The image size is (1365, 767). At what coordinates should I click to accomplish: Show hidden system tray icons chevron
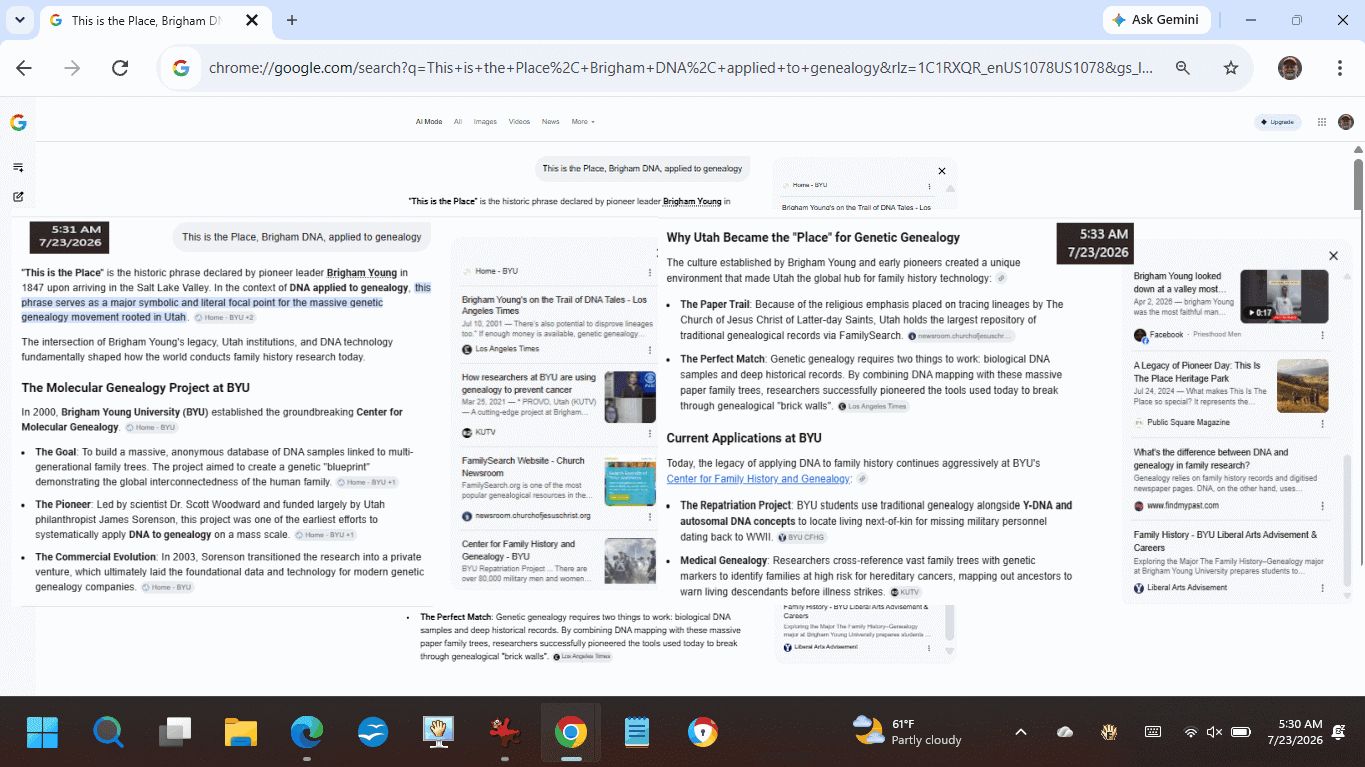coord(1021,732)
